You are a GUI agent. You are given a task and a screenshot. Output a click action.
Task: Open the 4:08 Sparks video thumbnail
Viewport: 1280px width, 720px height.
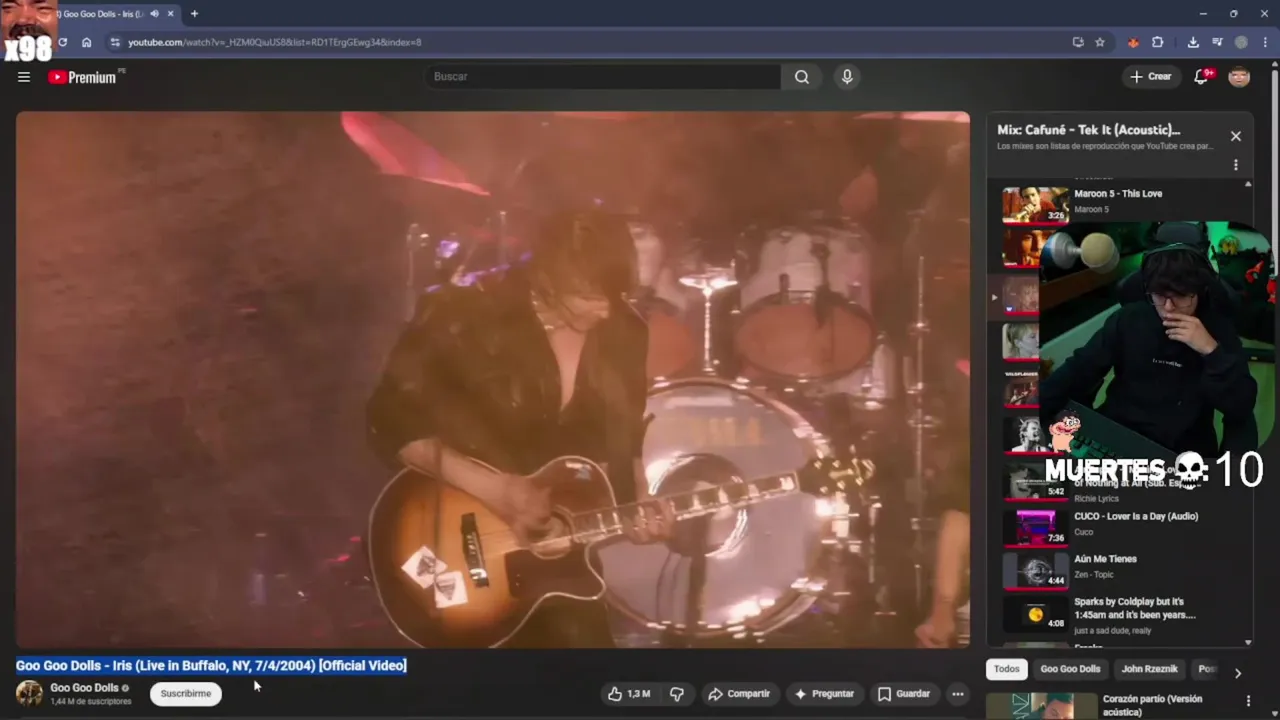[x=1036, y=613]
